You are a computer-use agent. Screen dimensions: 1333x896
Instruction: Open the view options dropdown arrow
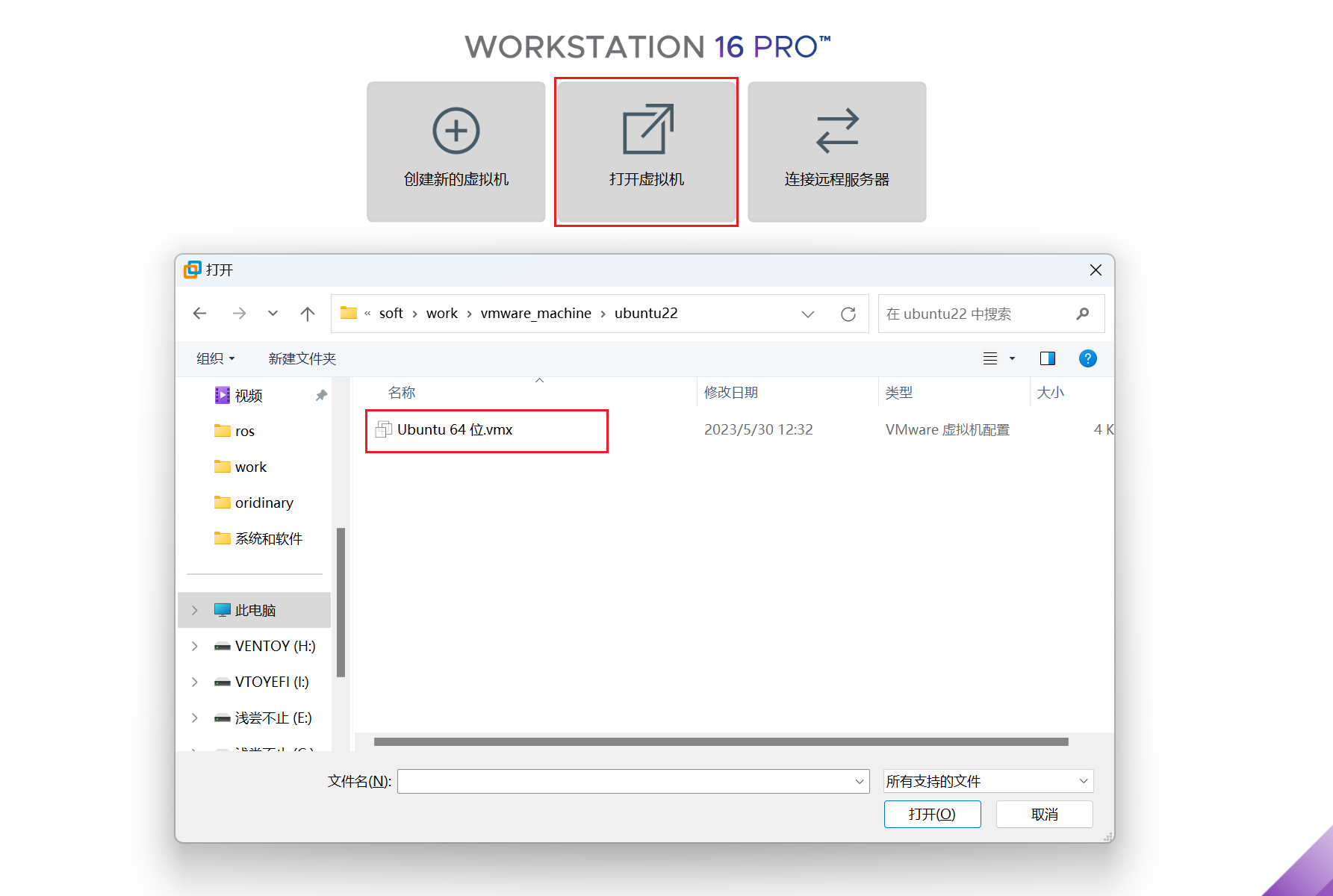click(1013, 358)
